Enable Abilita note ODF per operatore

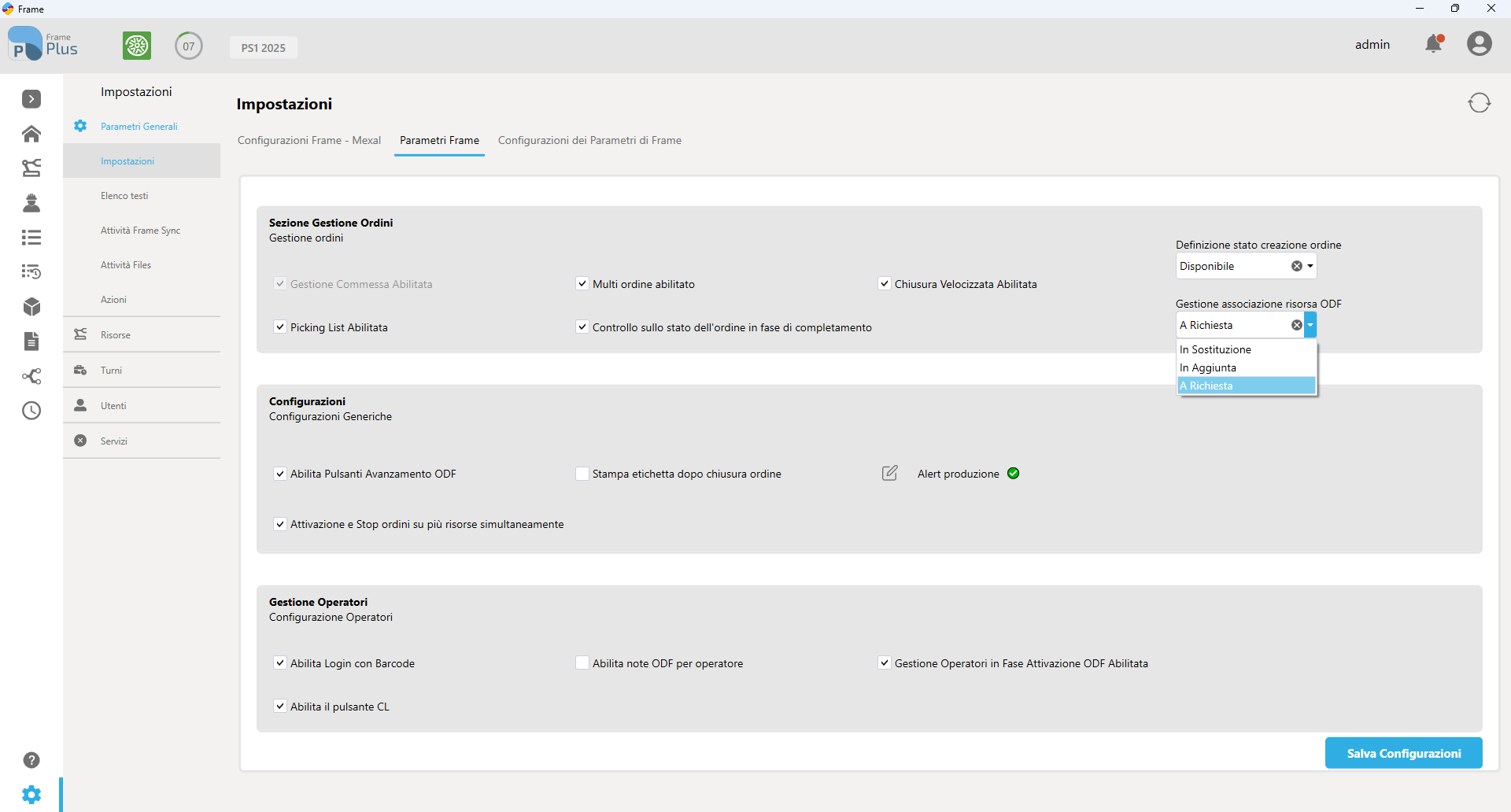582,663
